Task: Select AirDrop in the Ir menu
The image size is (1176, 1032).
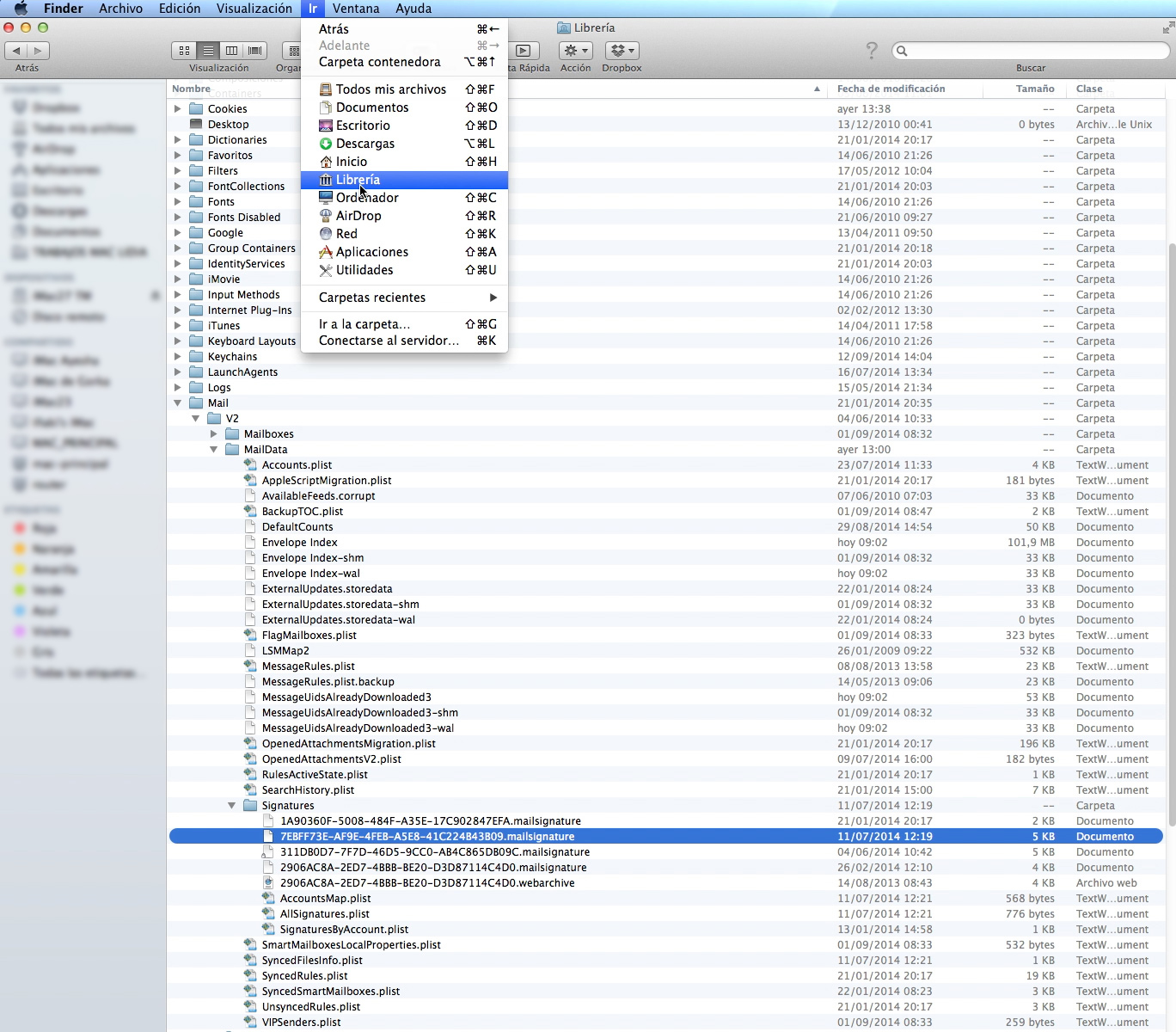Action: click(x=404, y=216)
